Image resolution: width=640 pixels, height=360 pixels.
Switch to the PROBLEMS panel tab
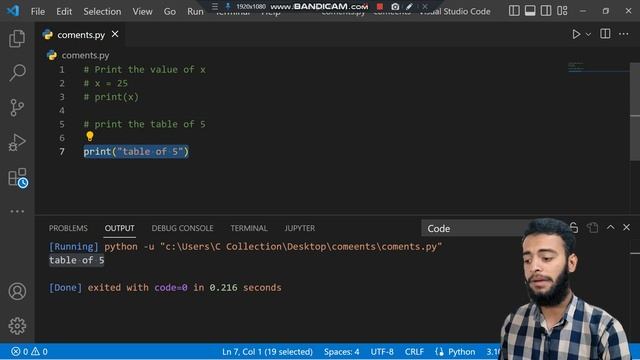[68, 228]
